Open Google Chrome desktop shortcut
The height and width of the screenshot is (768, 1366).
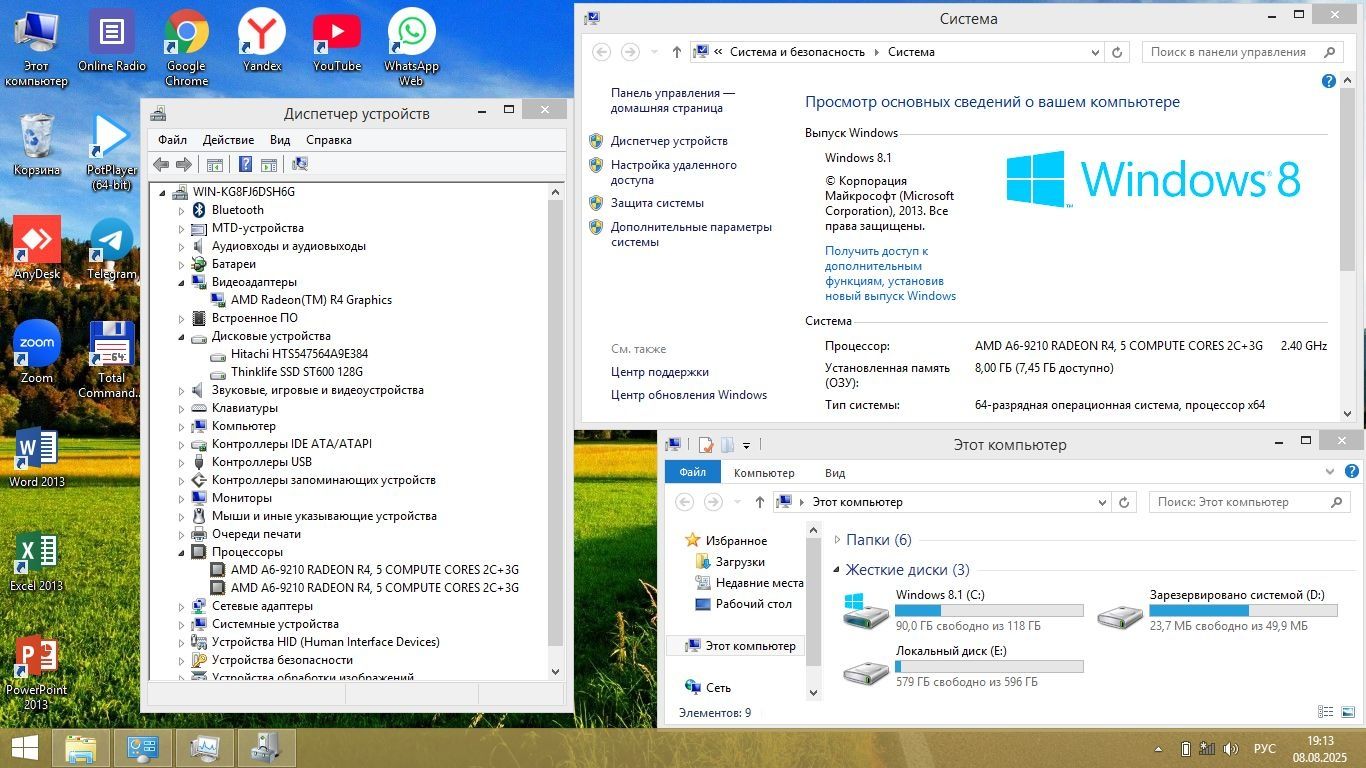pyautogui.click(x=186, y=47)
